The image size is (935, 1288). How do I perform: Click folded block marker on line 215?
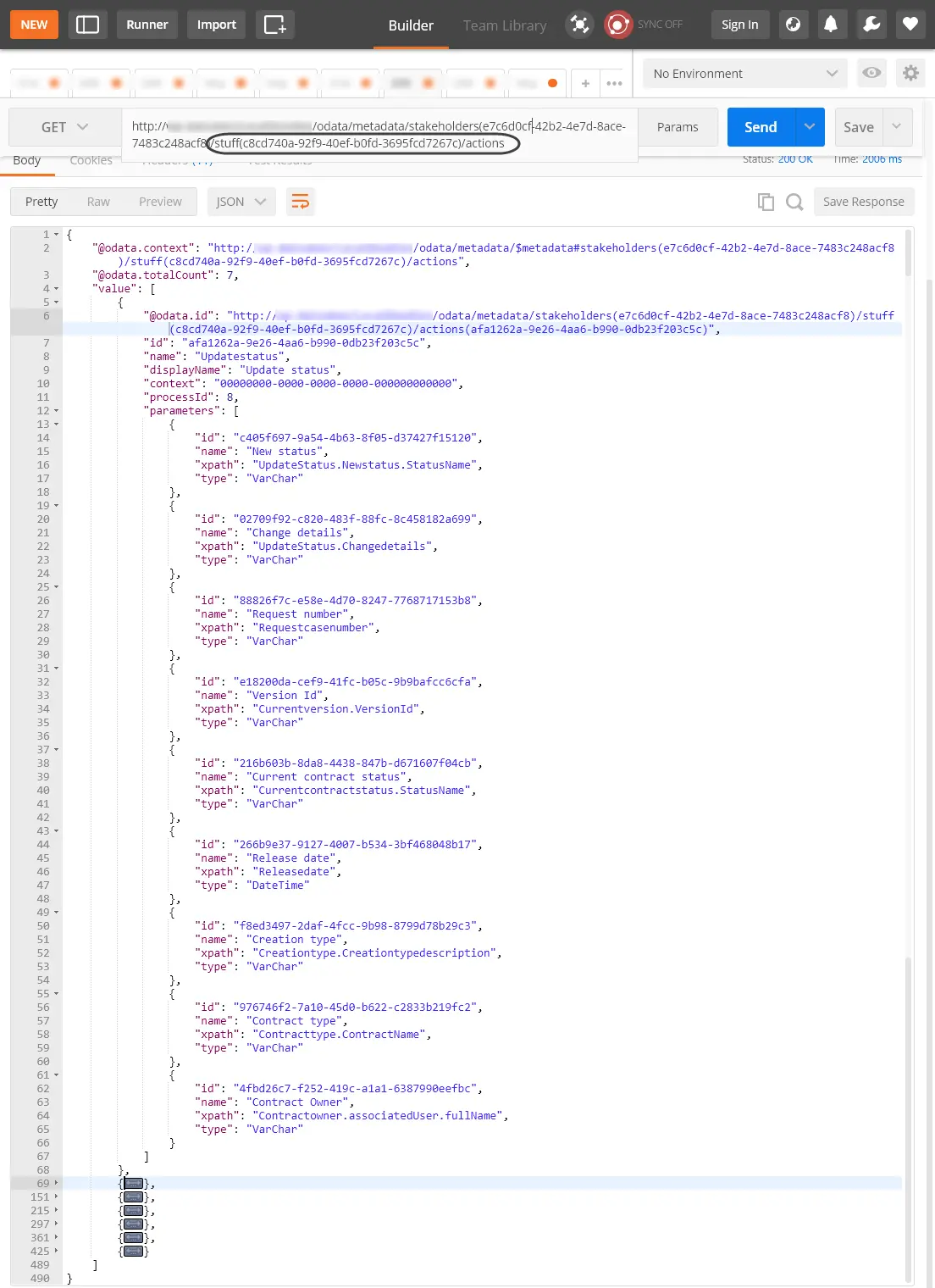click(x=134, y=1210)
